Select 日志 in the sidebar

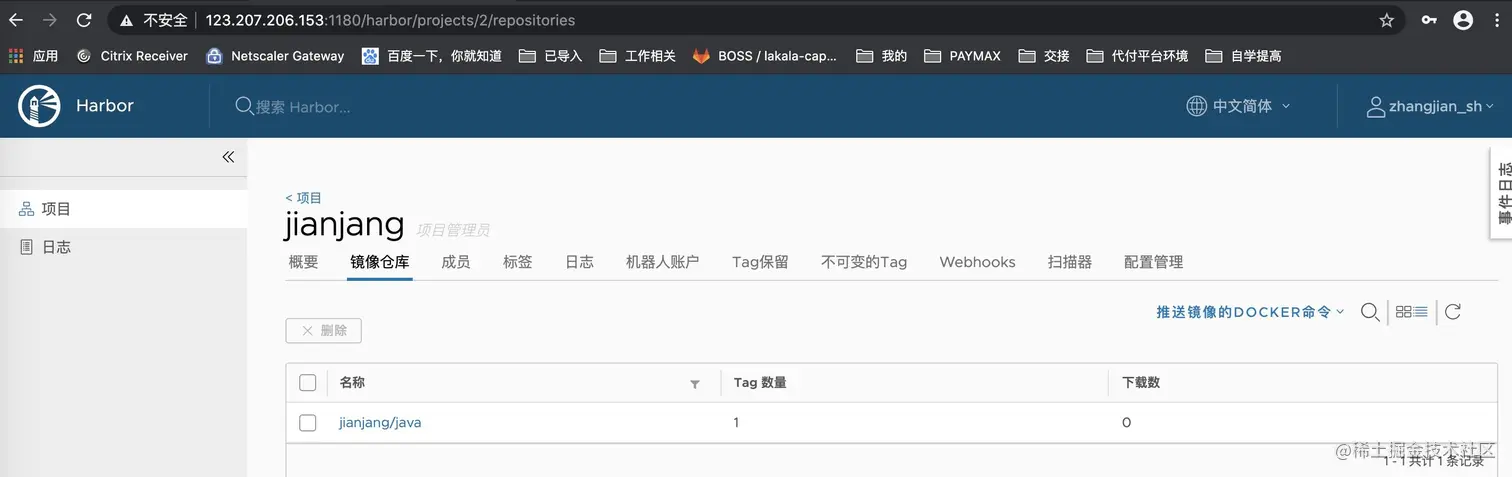pyautogui.click(x=123, y=247)
